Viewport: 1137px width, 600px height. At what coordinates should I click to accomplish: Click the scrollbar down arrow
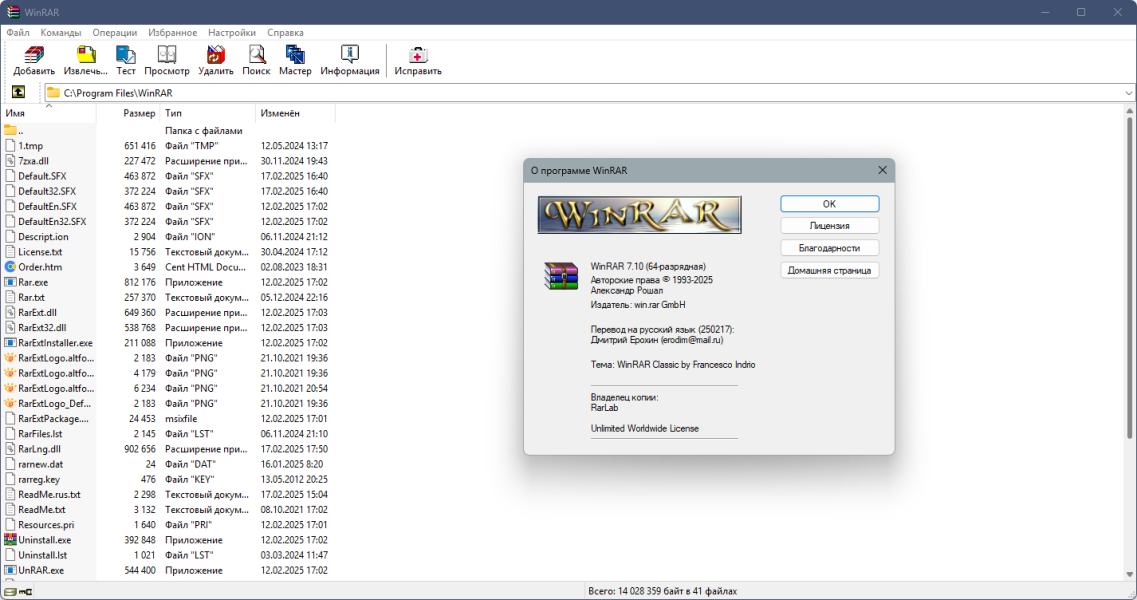(x=1129, y=575)
